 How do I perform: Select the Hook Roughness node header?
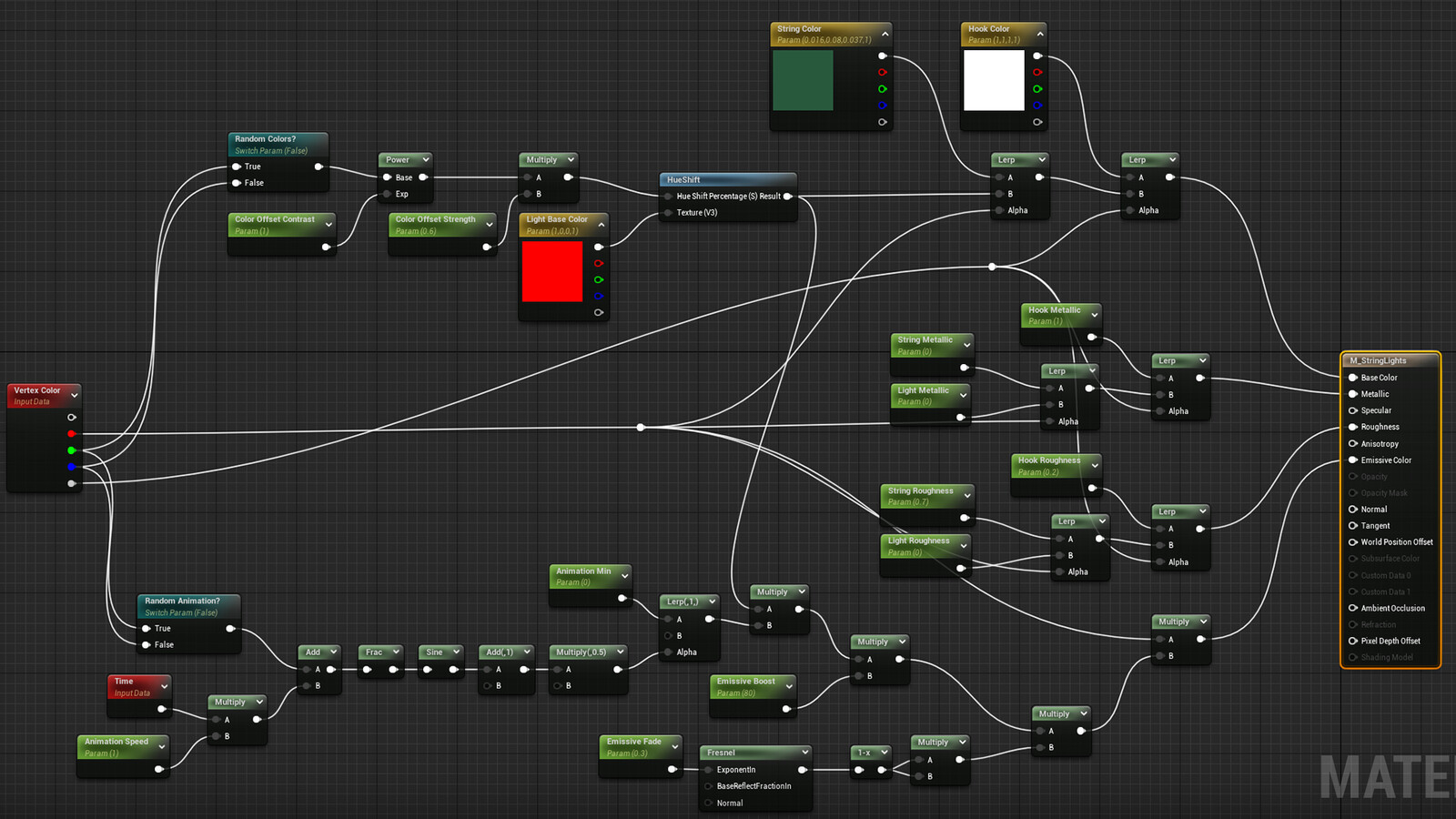1056,466
